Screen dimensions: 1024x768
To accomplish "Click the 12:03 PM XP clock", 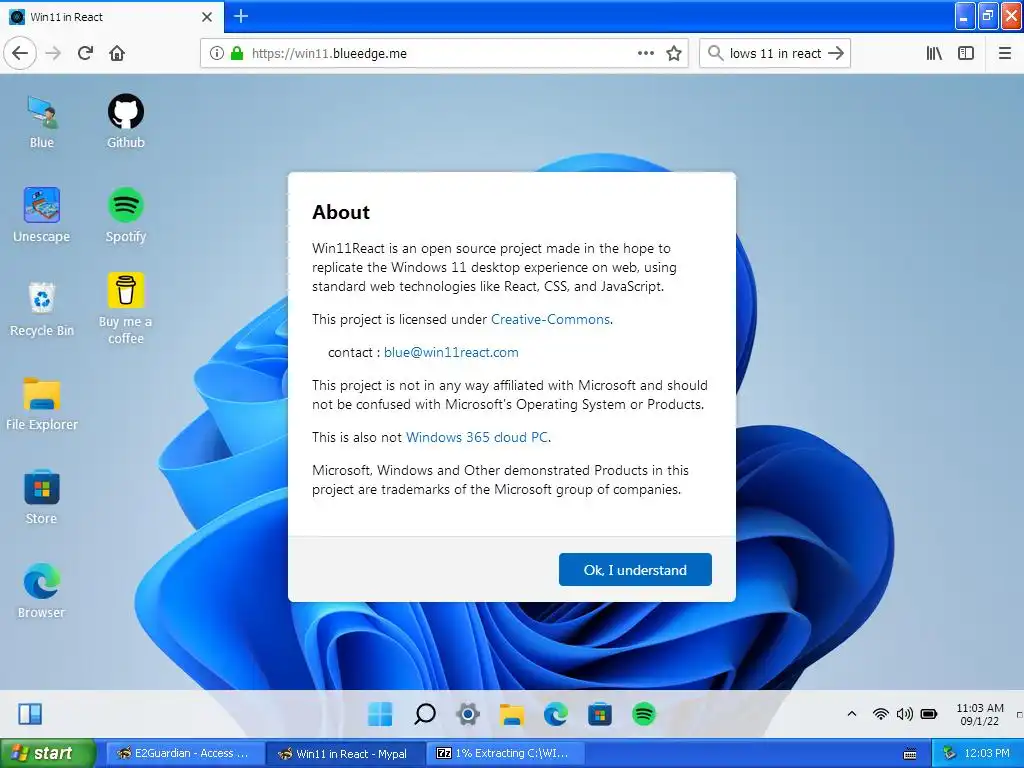I will click(x=987, y=754).
